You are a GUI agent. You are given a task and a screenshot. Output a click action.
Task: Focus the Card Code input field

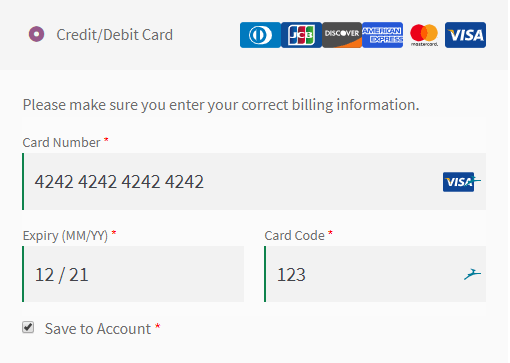click(375, 274)
